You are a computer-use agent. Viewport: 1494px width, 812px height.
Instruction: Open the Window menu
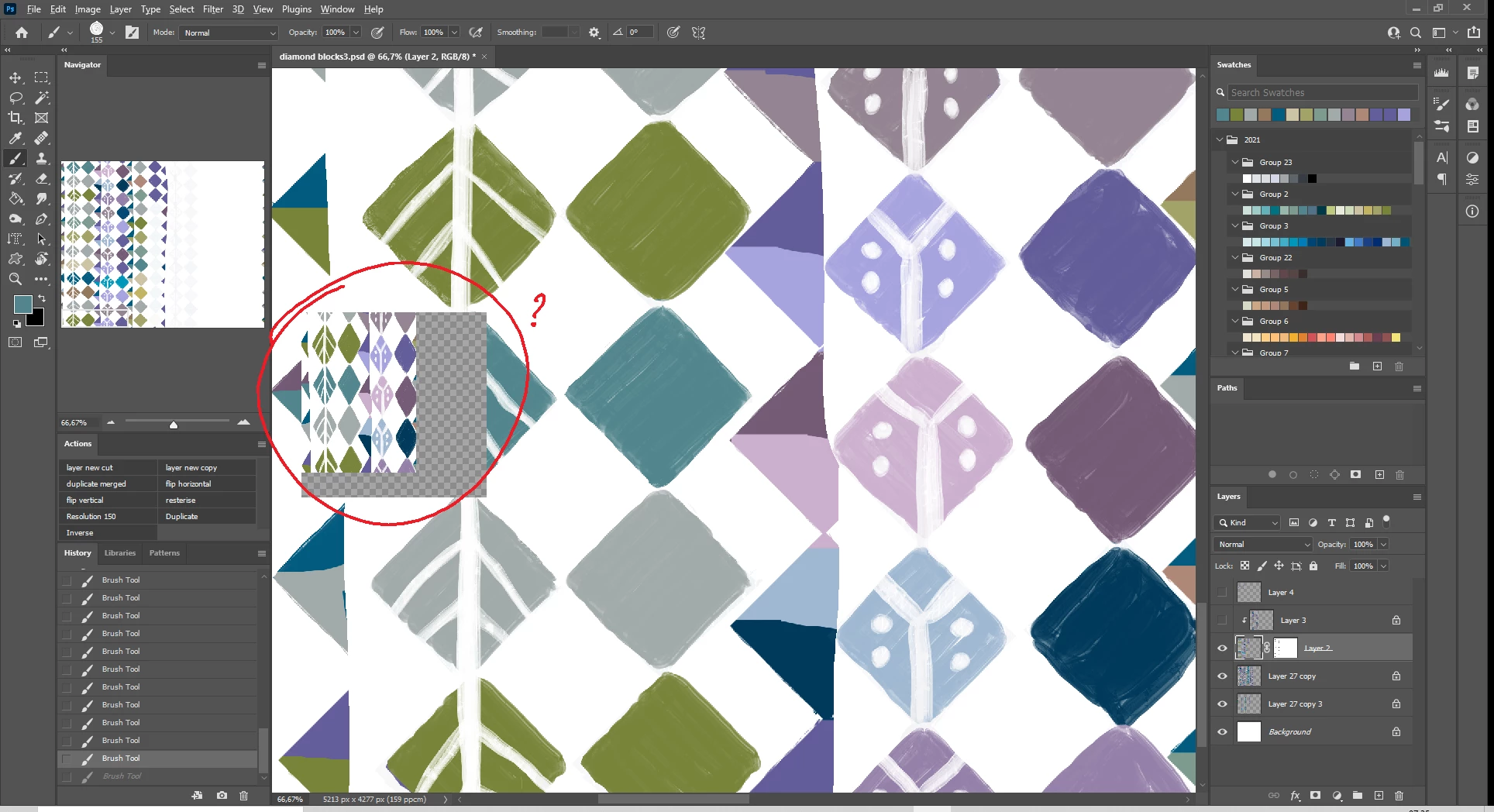point(338,9)
